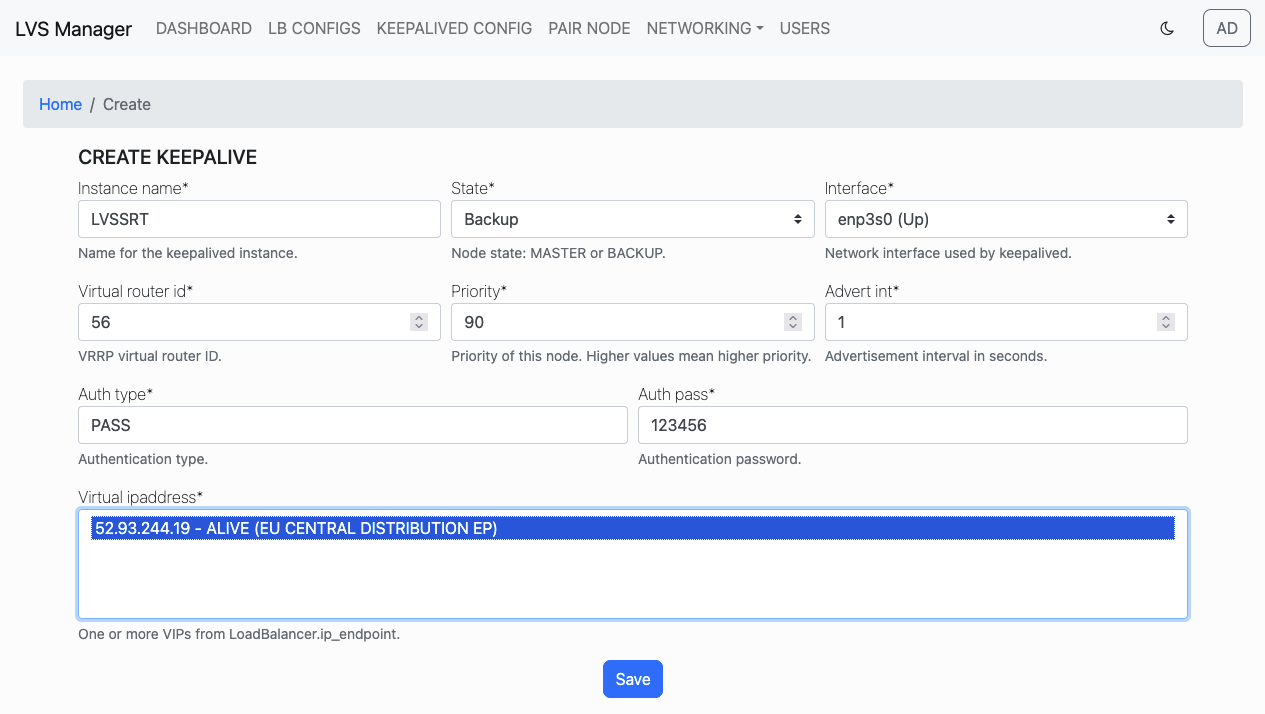Open Keepalived Config page
Image resolution: width=1265 pixels, height=714 pixels.
(x=454, y=28)
